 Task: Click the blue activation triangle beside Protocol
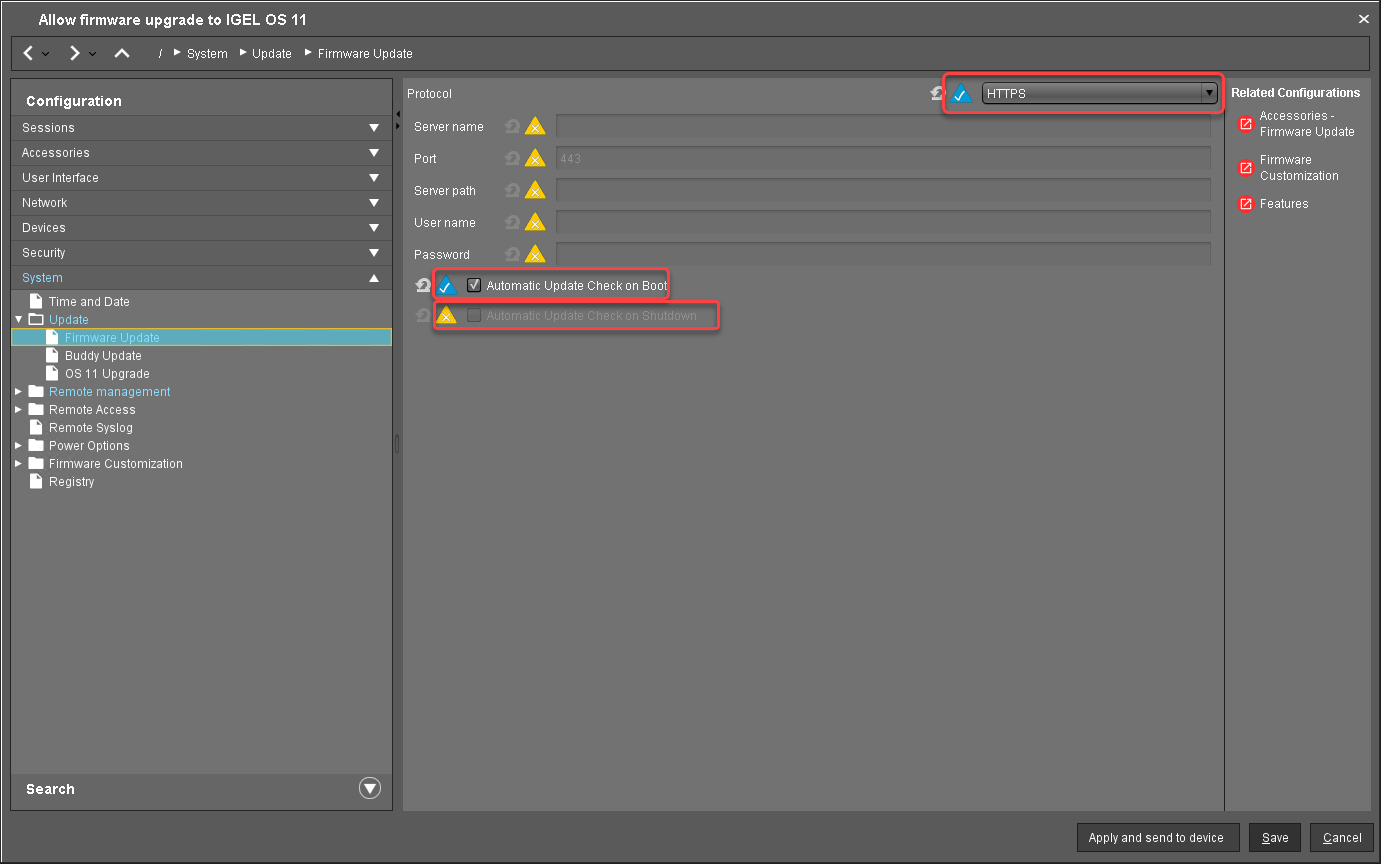(x=961, y=94)
